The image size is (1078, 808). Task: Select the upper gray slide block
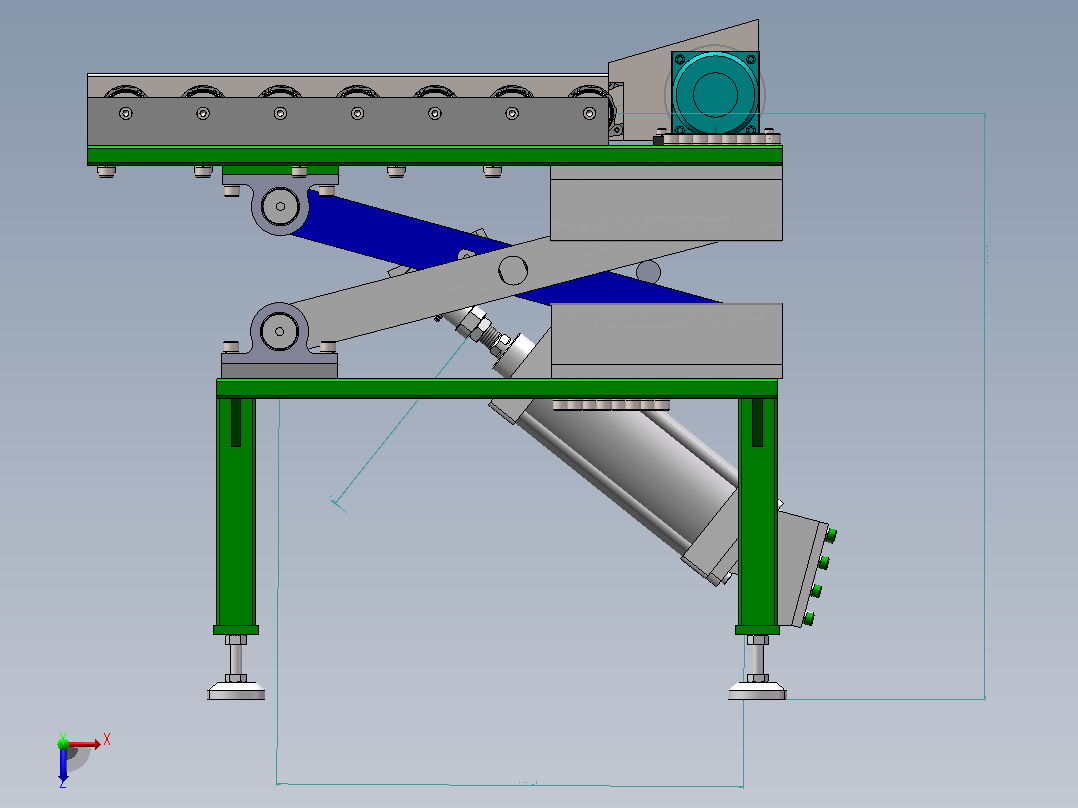pos(666,203)
